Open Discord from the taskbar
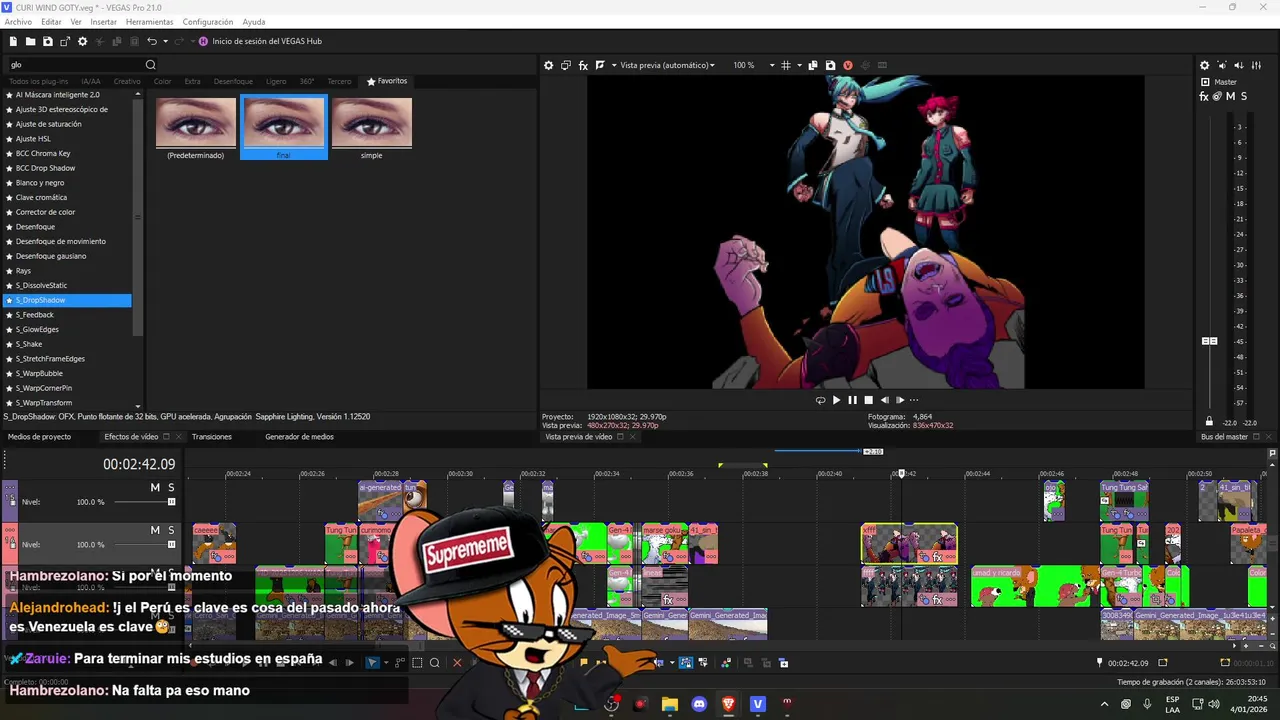This screenshot has height=720, width=1280. pos(699,704)
